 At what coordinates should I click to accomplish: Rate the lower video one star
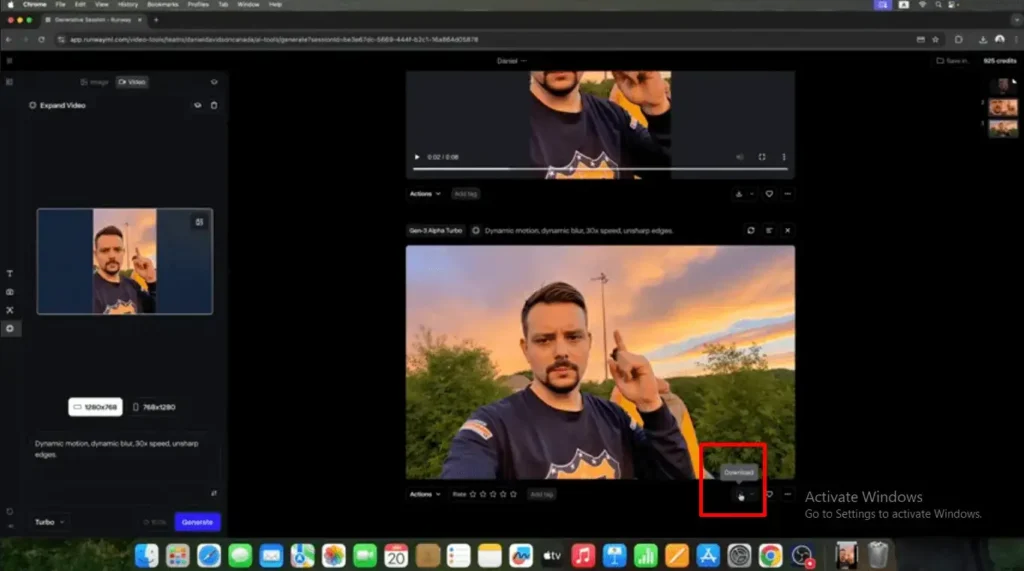(473, 495)
